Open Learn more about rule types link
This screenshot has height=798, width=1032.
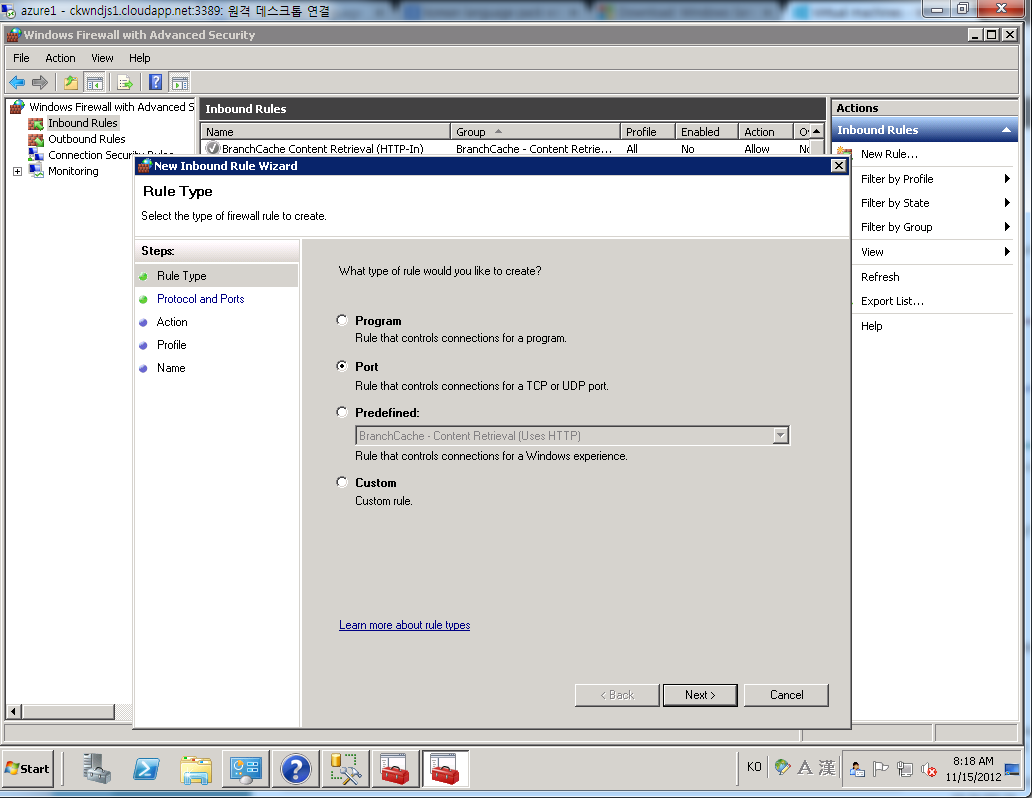tap(404, 625)
